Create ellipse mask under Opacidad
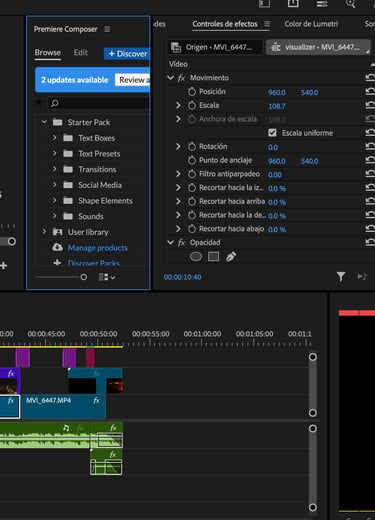Screen dimensions: 375x520 click(x=196, y=256)
